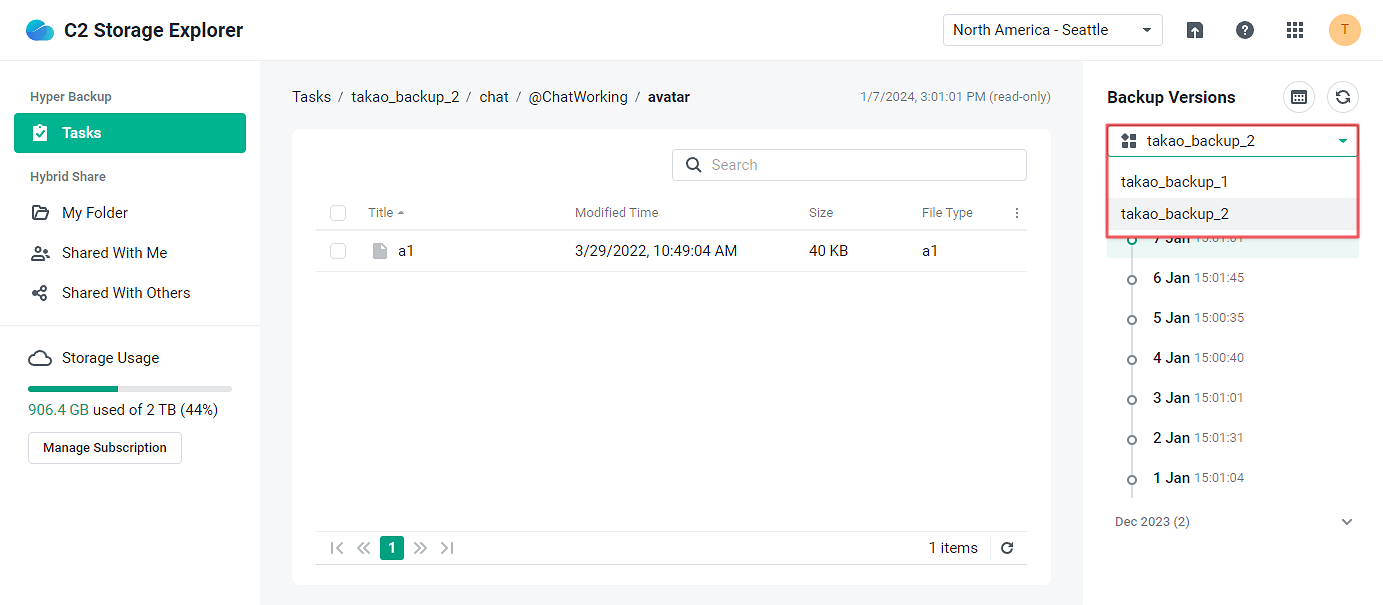Select the Shared With Others share icon
Screen dimensions: 1383x605
coord(40,292)
